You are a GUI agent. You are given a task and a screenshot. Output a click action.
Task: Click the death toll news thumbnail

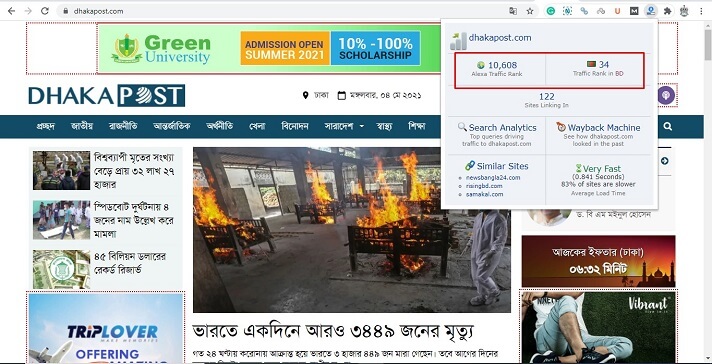coord(61,170)
